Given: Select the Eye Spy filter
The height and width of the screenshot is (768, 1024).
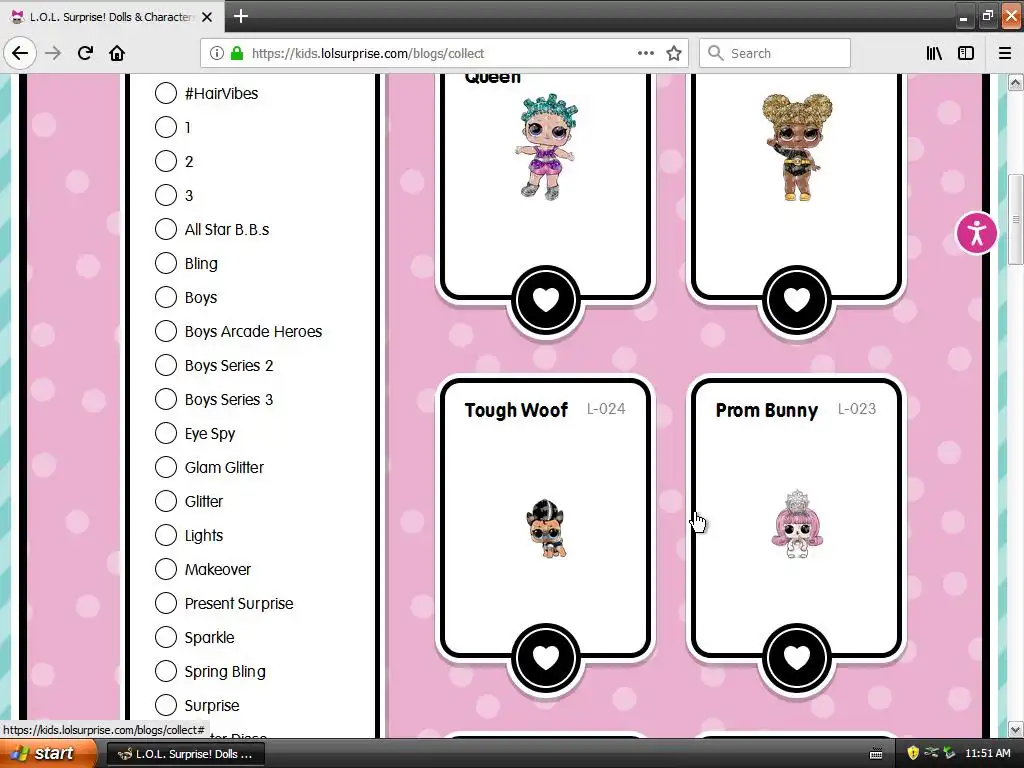Looking at the screenshot, I should pyautogui.click(x=166, y=432).
